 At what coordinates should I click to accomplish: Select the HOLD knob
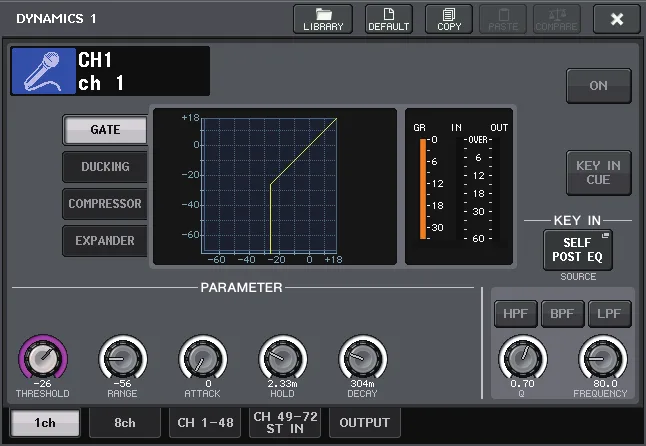pos(283,357)
